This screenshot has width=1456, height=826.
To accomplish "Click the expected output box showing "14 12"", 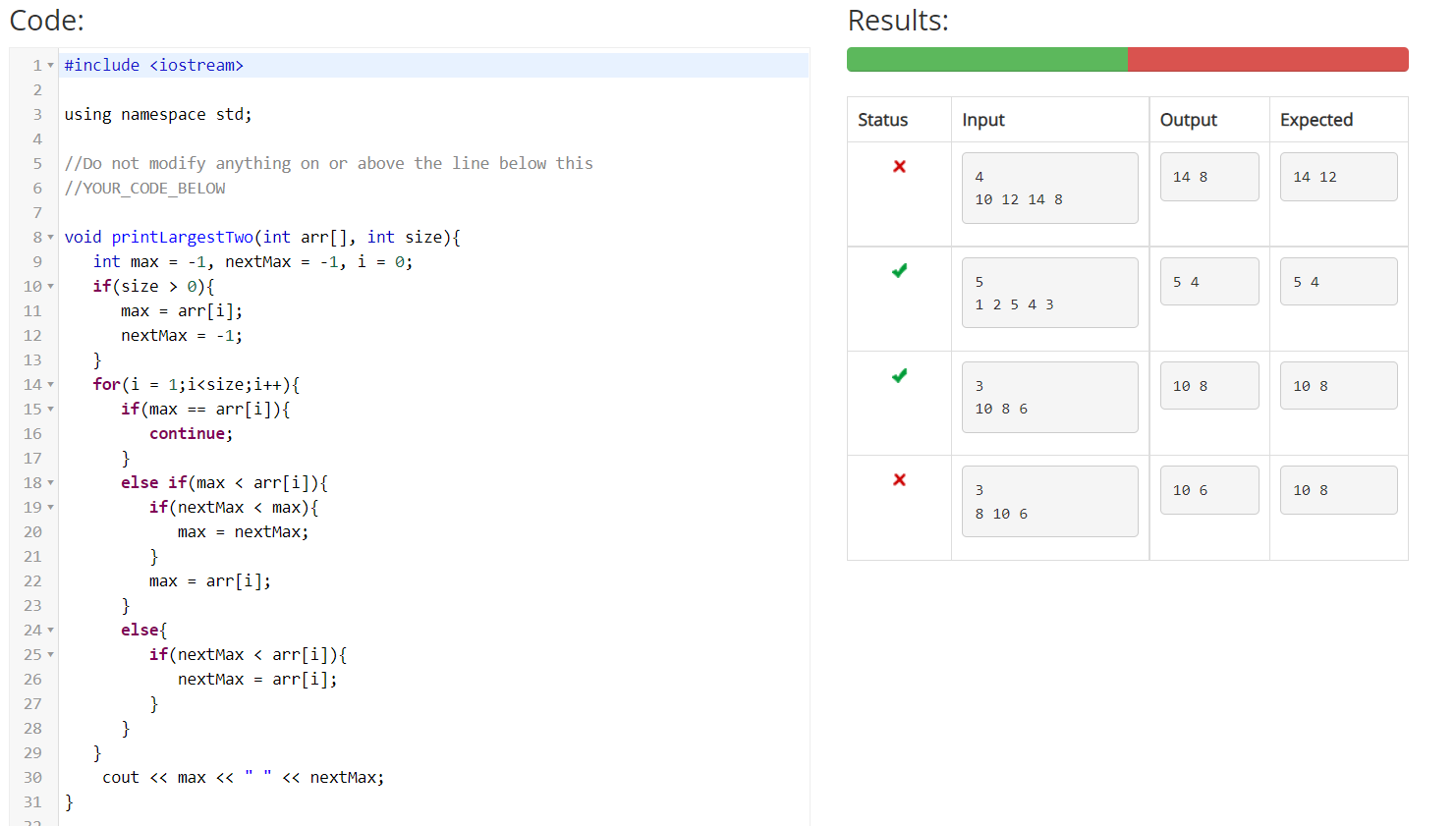I will [1338, 176].
